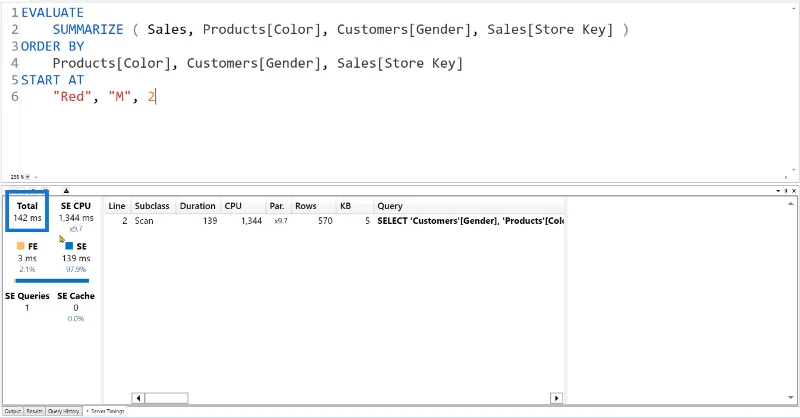Sort by the Line column header

[117, 206]
